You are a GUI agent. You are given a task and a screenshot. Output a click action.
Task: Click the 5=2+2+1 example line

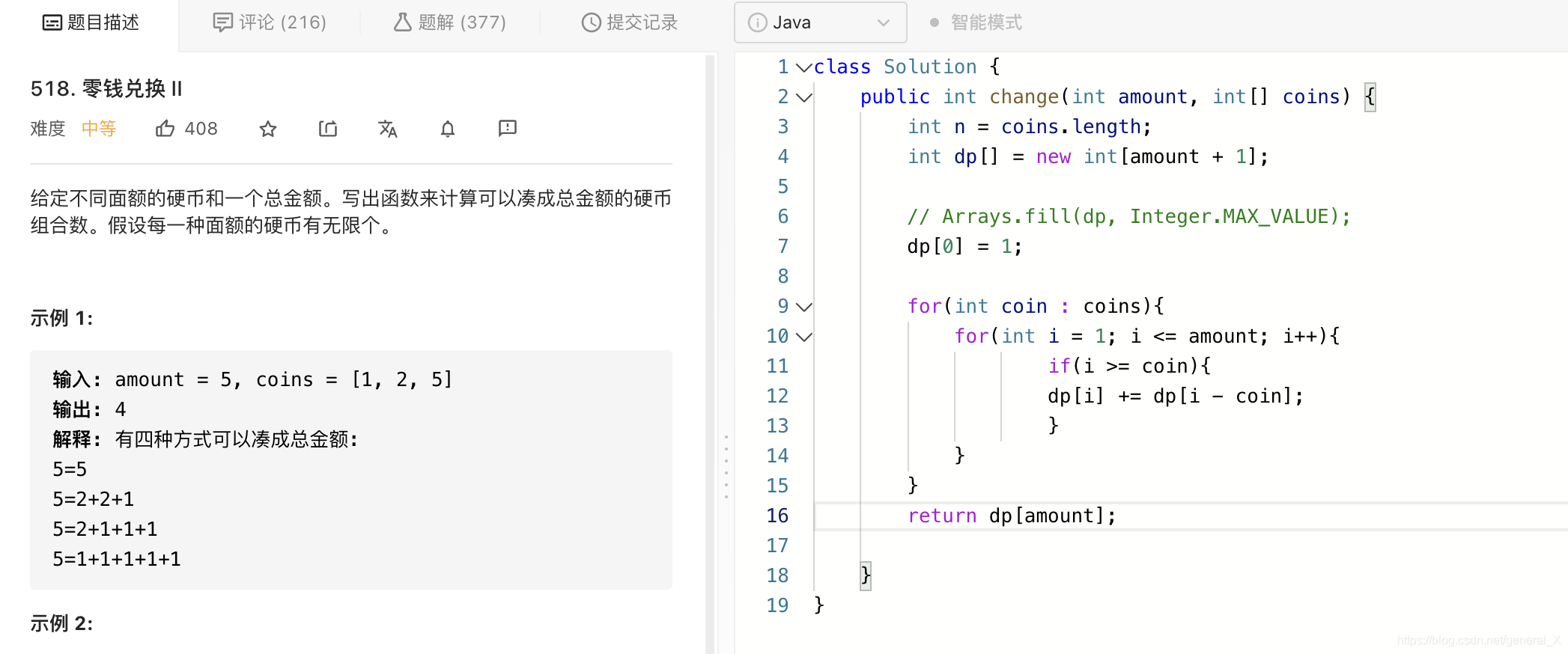click(94, 499)
